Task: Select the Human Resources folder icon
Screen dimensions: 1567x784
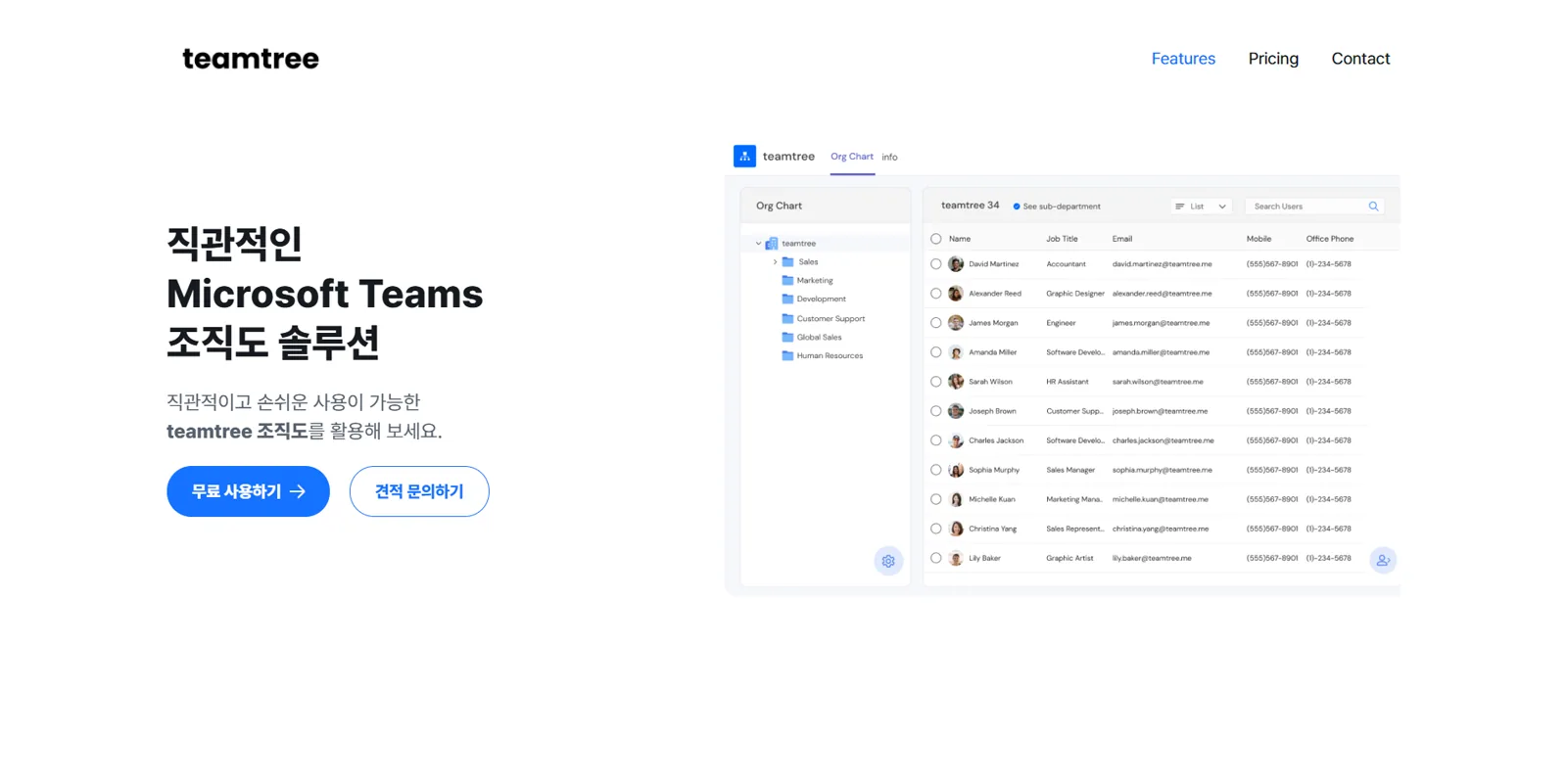Action: point(787,356)
